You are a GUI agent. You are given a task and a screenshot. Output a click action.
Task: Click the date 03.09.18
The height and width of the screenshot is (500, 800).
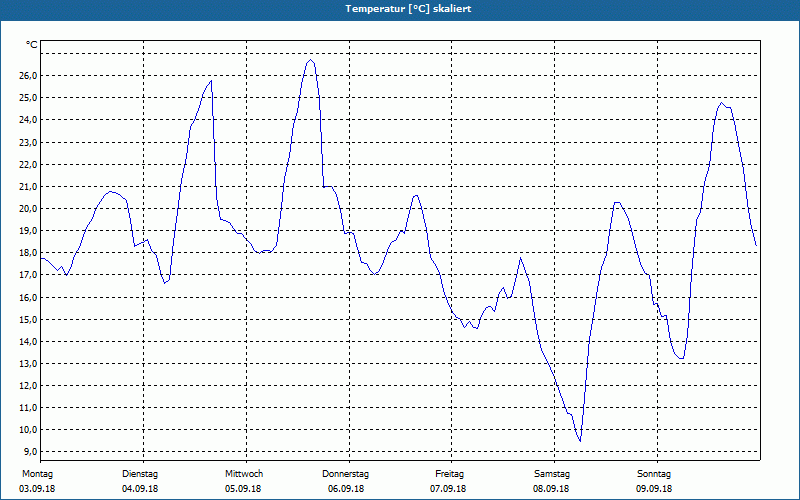tap(37, 489)
